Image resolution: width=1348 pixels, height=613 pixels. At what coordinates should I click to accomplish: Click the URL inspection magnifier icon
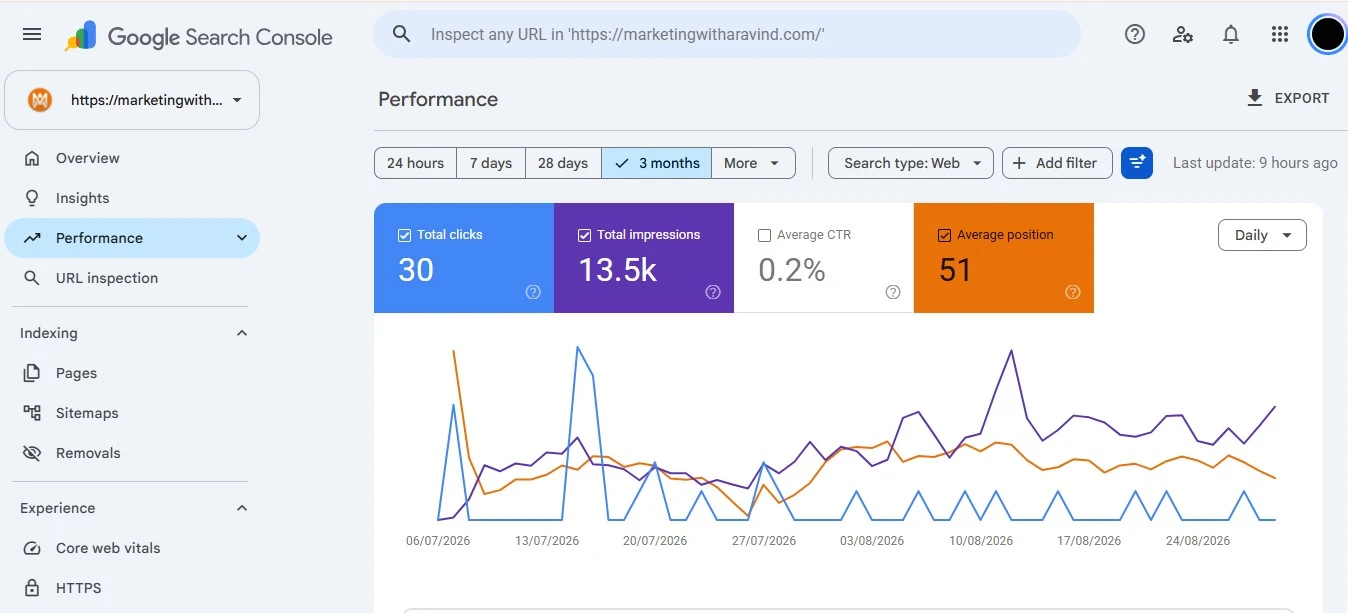(x=32, y=278)
